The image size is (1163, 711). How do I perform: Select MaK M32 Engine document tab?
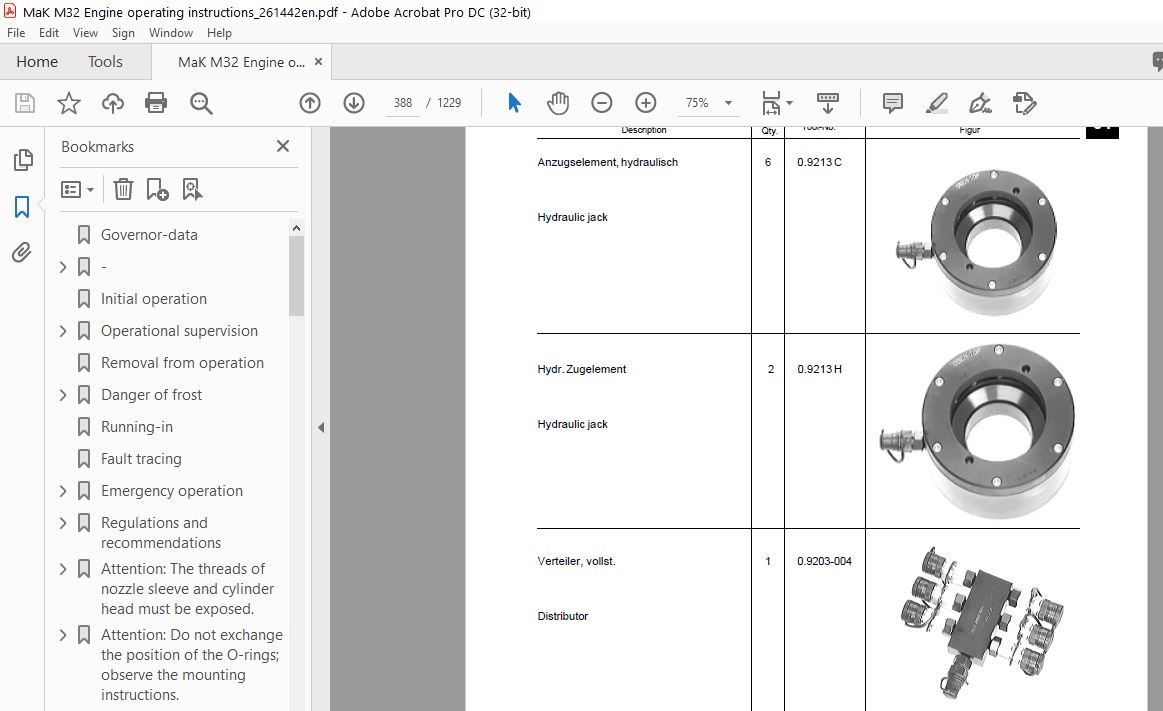241,62
